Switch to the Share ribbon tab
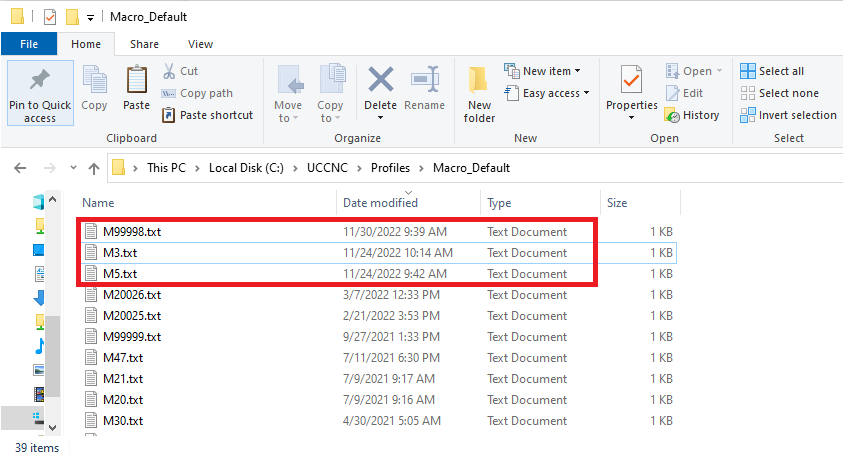The image size is (843, 462). coord(144,44)
